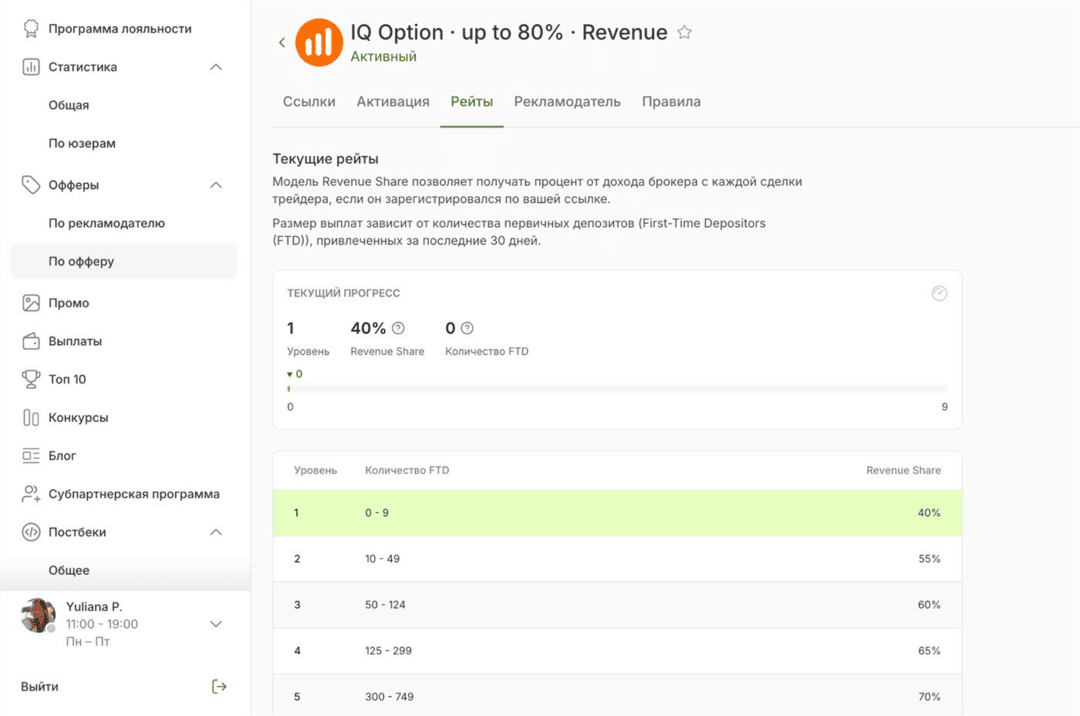Go back using the left chevron
The image size is (1080, 716).
282,43
